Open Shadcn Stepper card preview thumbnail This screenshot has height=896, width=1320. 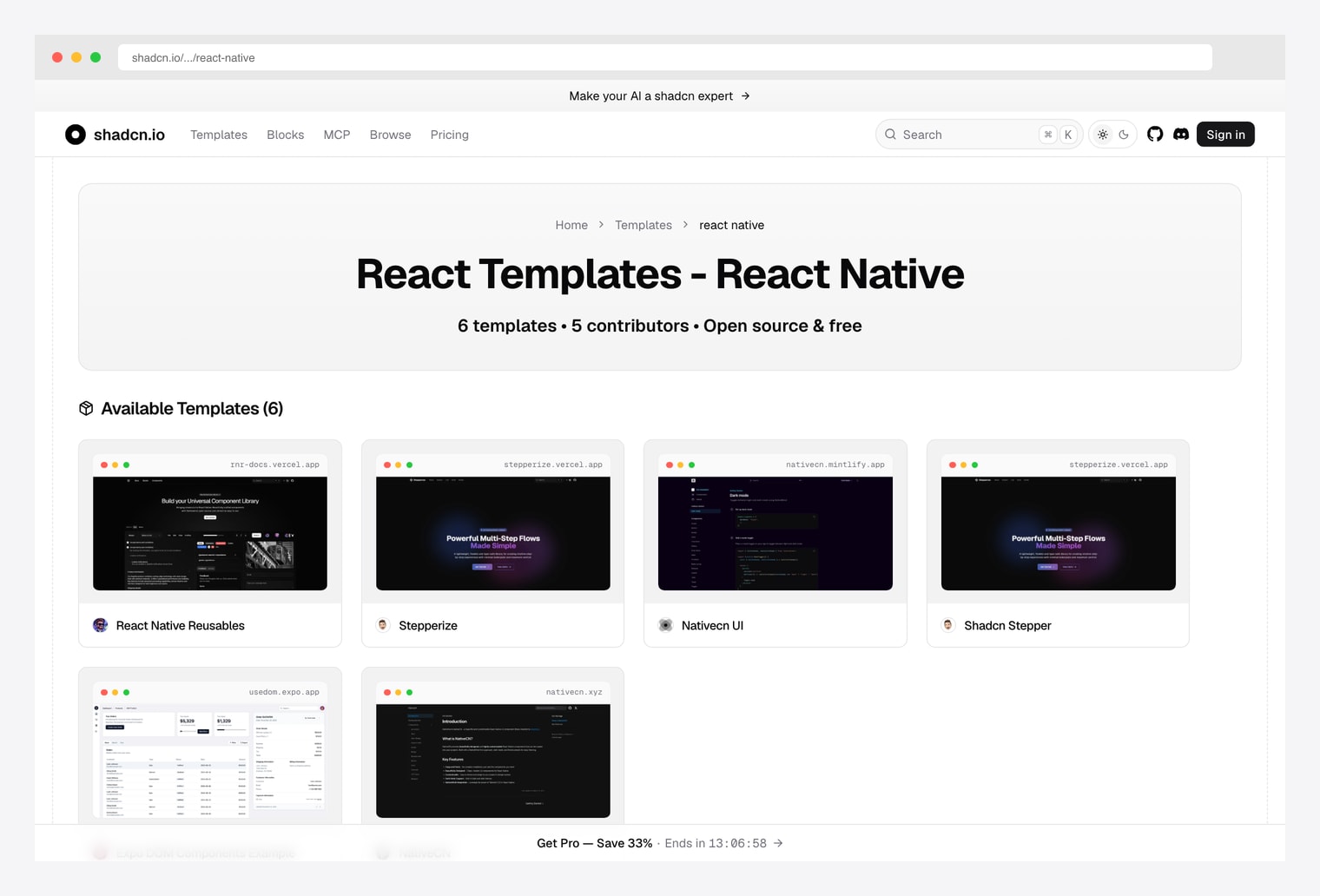[1059, 533]
